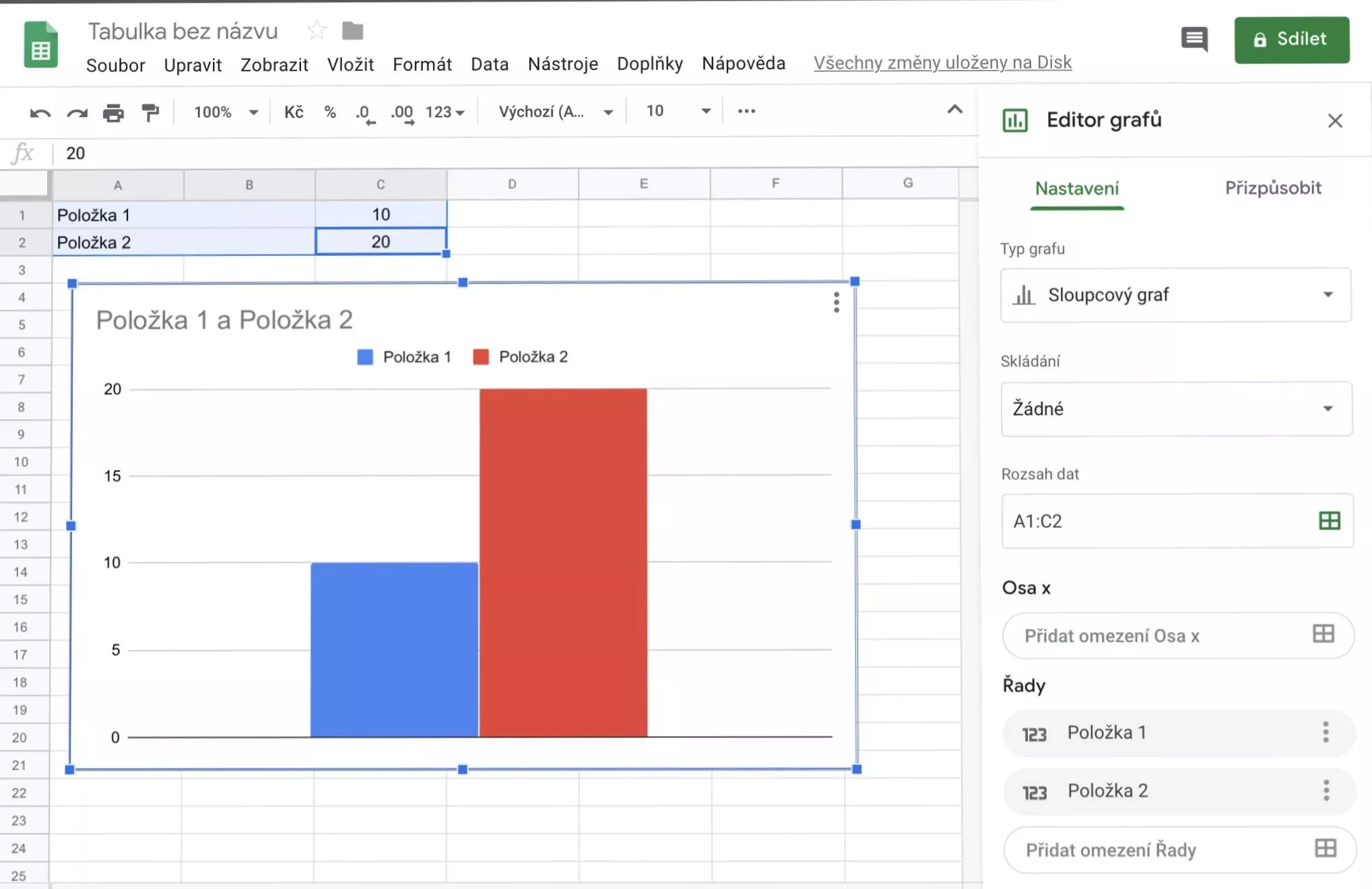The image size is (1372, 889).
Task: Open the comments history icon
Action: 1194,39
